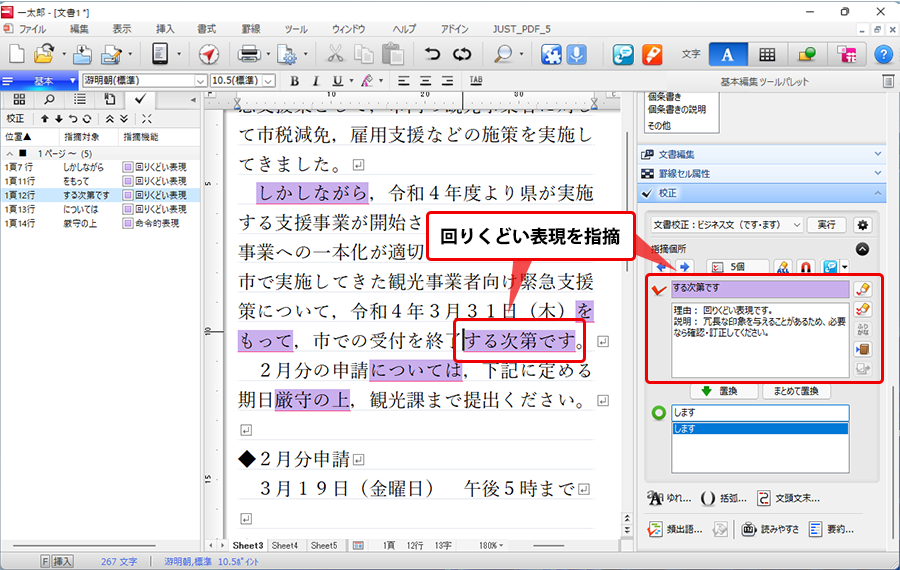Click the print icon in the toolbar
Image resolution: width=900 pixels, height=570 pixels.
coord(248,54)
